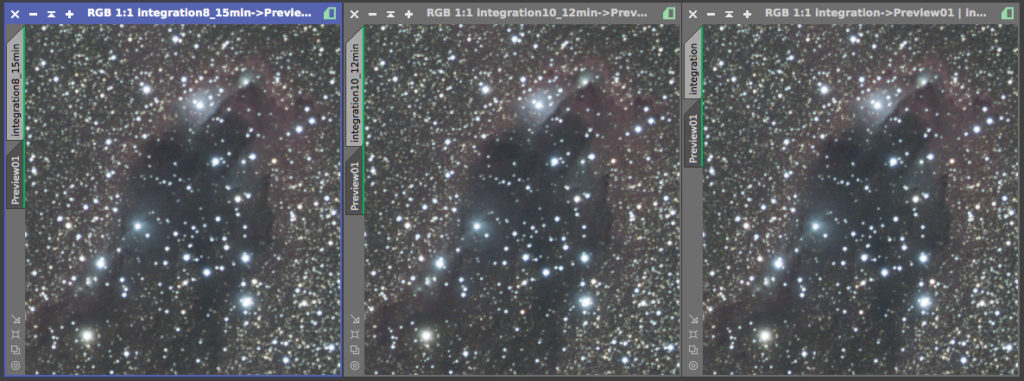
Task: Click overlapping squares icon in integration10_12min window
Action: [x=355, y=350]
